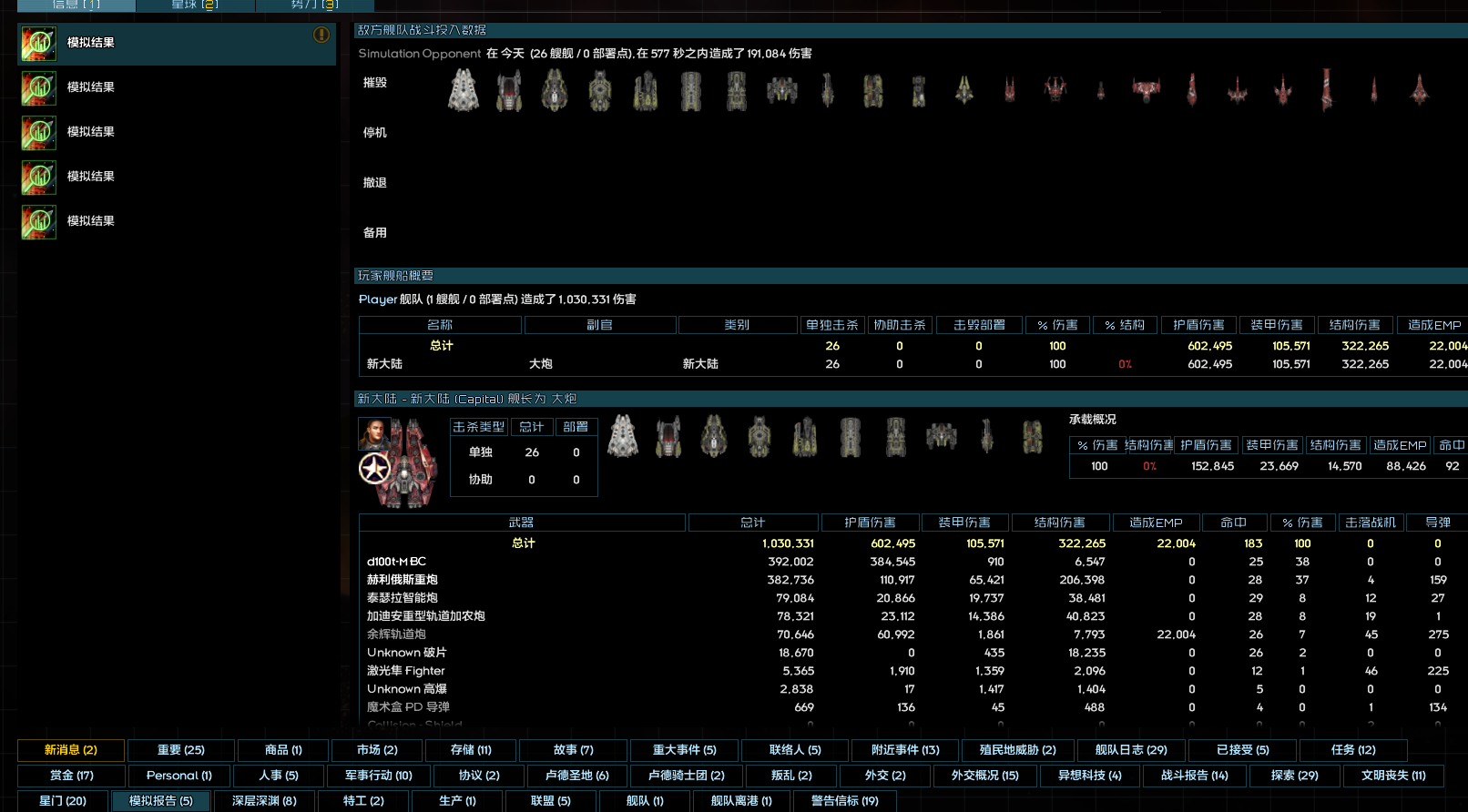The image size is (1468, 812).
Task: Click the 击落战机 column header
Action: 1371,523
